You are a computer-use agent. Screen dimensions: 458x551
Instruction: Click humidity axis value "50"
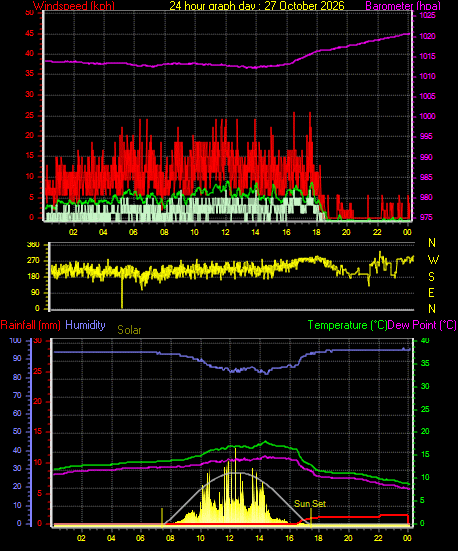(x=17, y=432)
